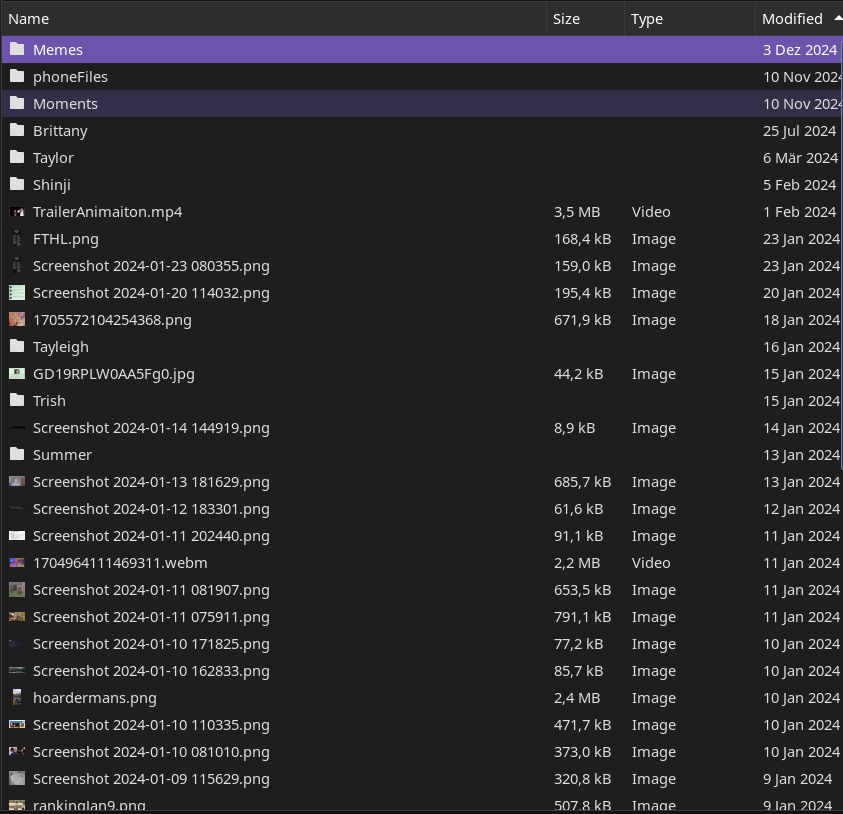Select file name Screenshot 2024-01-10 081010.png
Image resolution: width=843 pixels, height=814 pixels.
click(x=151, y=752)
